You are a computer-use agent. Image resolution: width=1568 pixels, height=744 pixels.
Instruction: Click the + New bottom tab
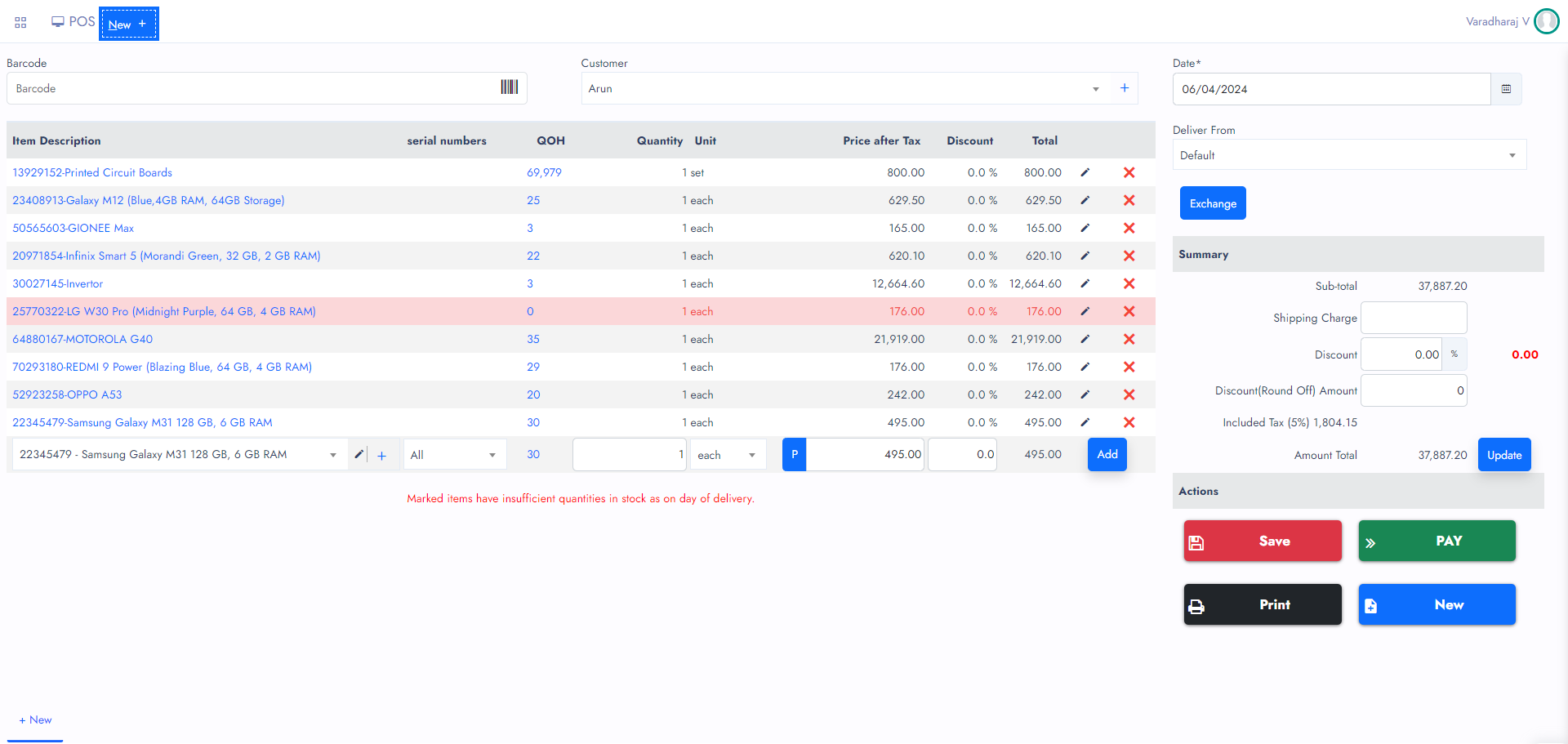[x=35, y=719]
